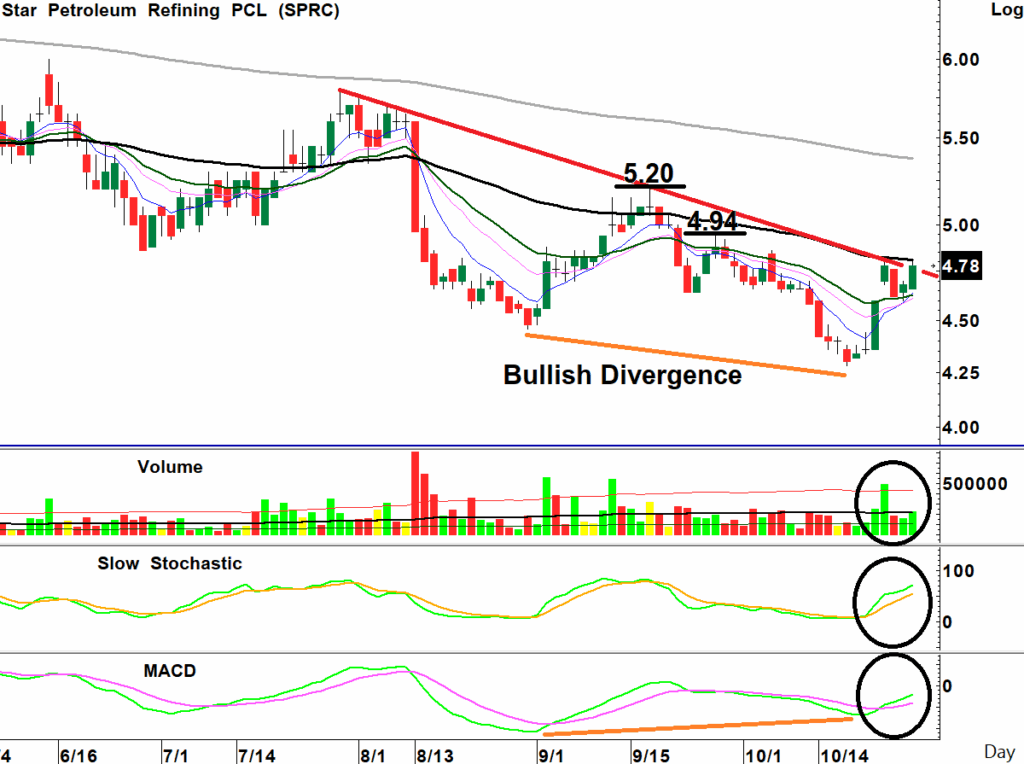The width and height of the screenshot is (1024, 764).
Task: Click the 500000 volume axis label
Action: click(977, 484)
